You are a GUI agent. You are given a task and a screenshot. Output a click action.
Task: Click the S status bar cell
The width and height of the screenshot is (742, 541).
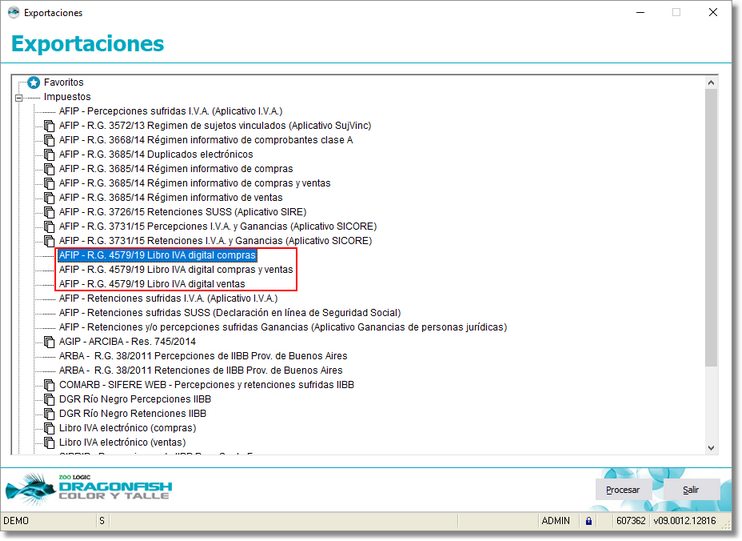[102, 521]
